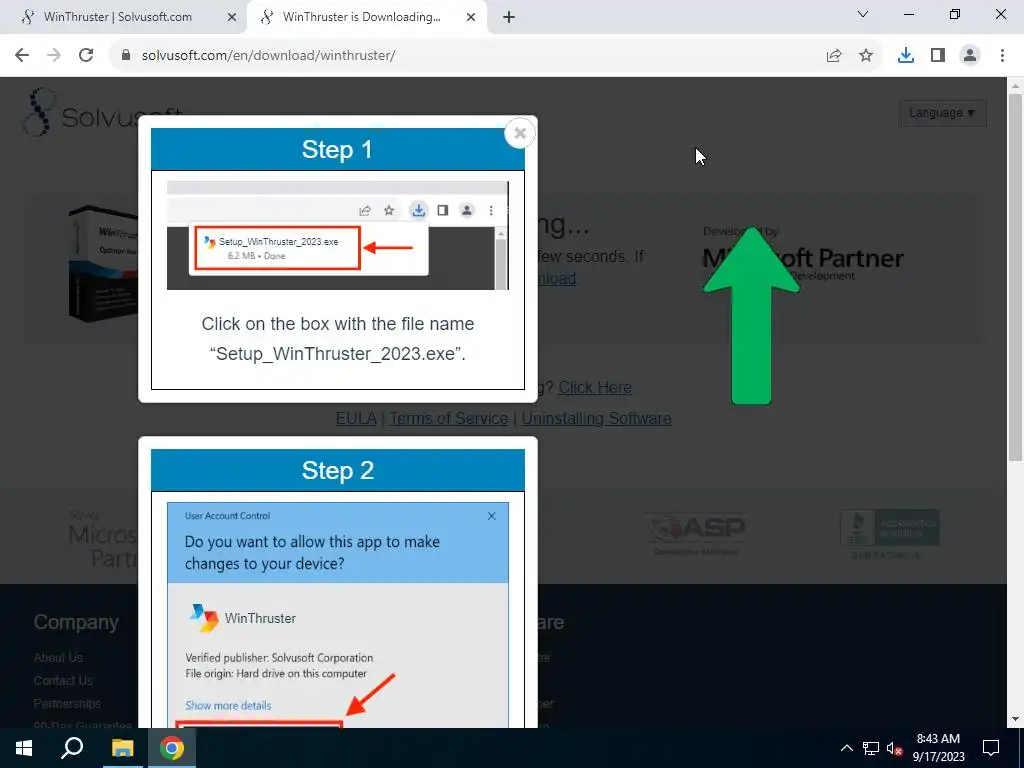Screen dimensions: 1024x768
Task: Click the Chrome taskbar icon
Action: (x=172, y=748)
